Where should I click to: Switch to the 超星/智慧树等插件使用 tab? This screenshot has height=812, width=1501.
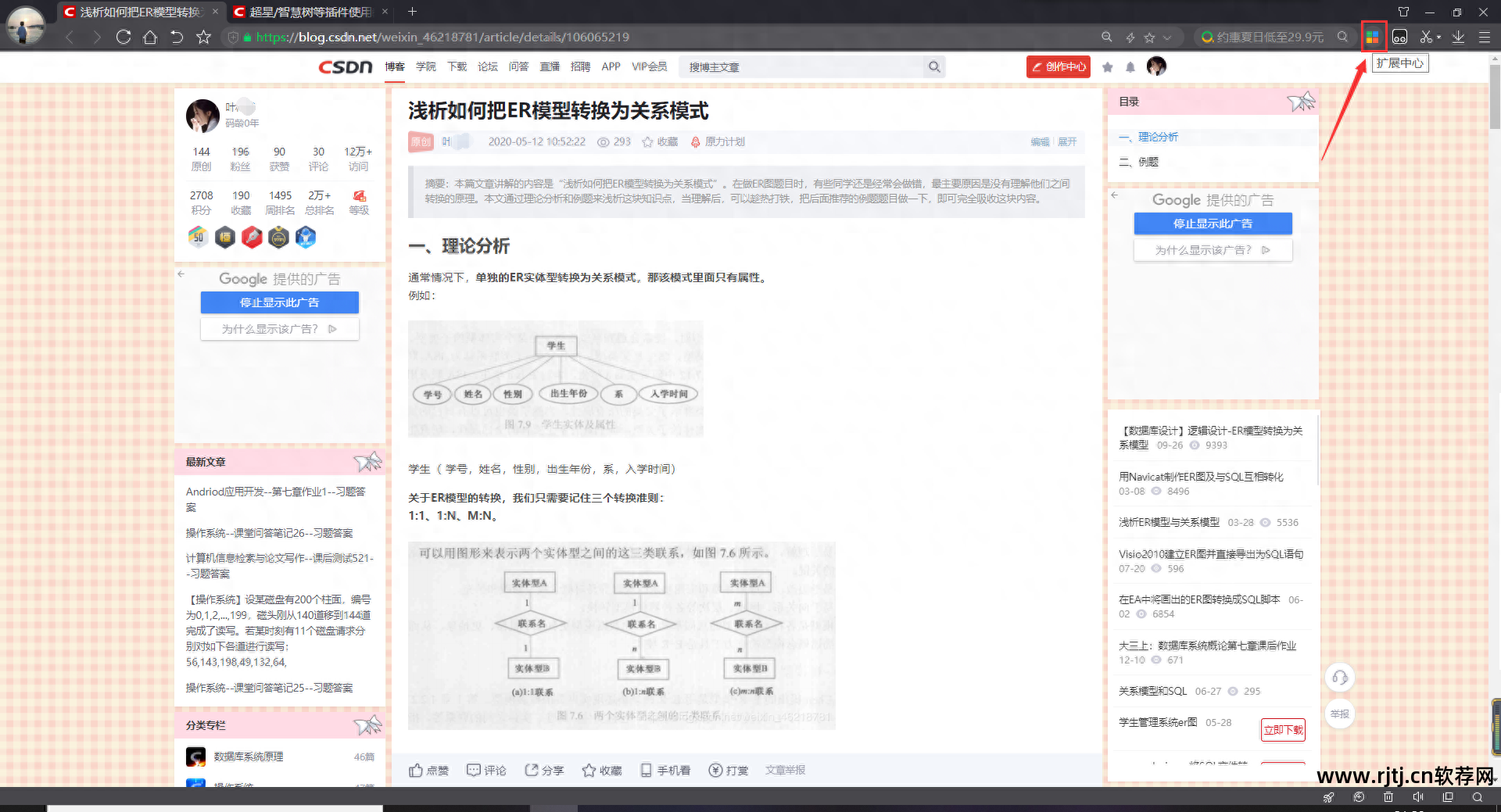[x=310, y=12]
